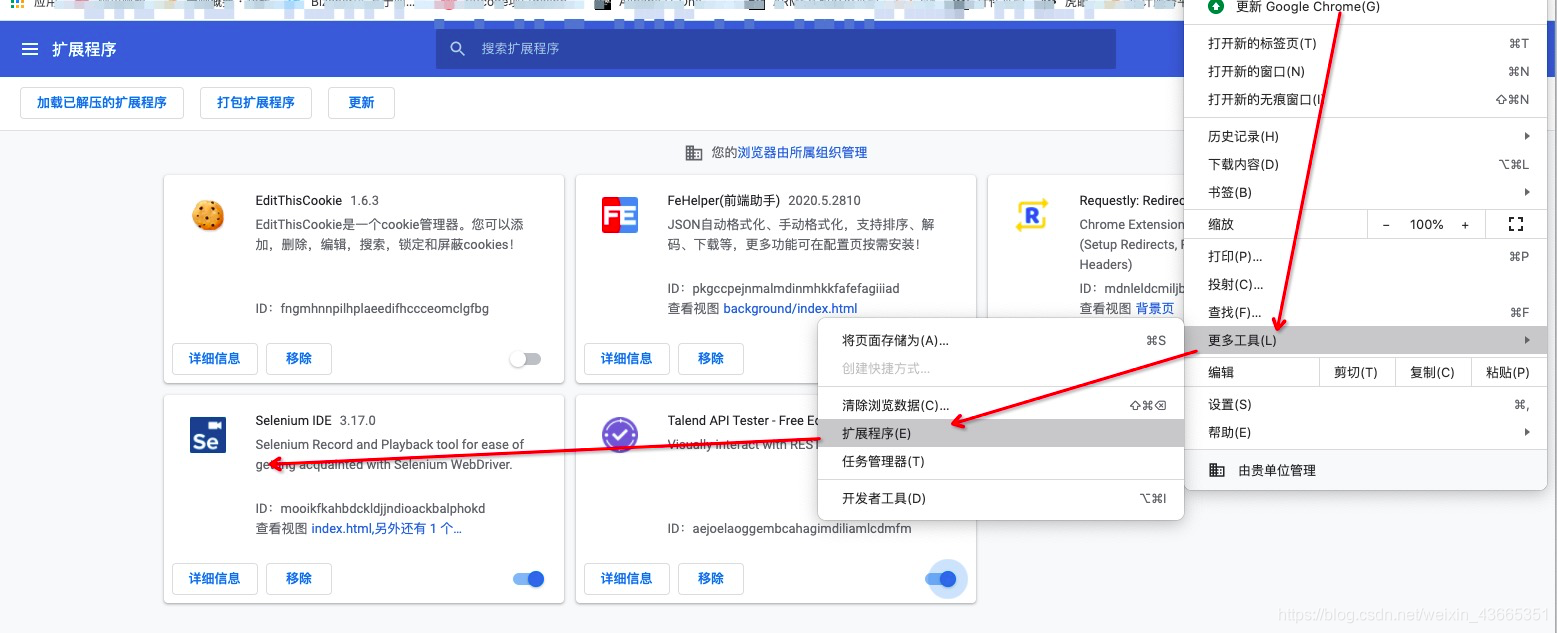
Task: Select 打开新的标签页(T) menu item
Action: coord(1366,43)
